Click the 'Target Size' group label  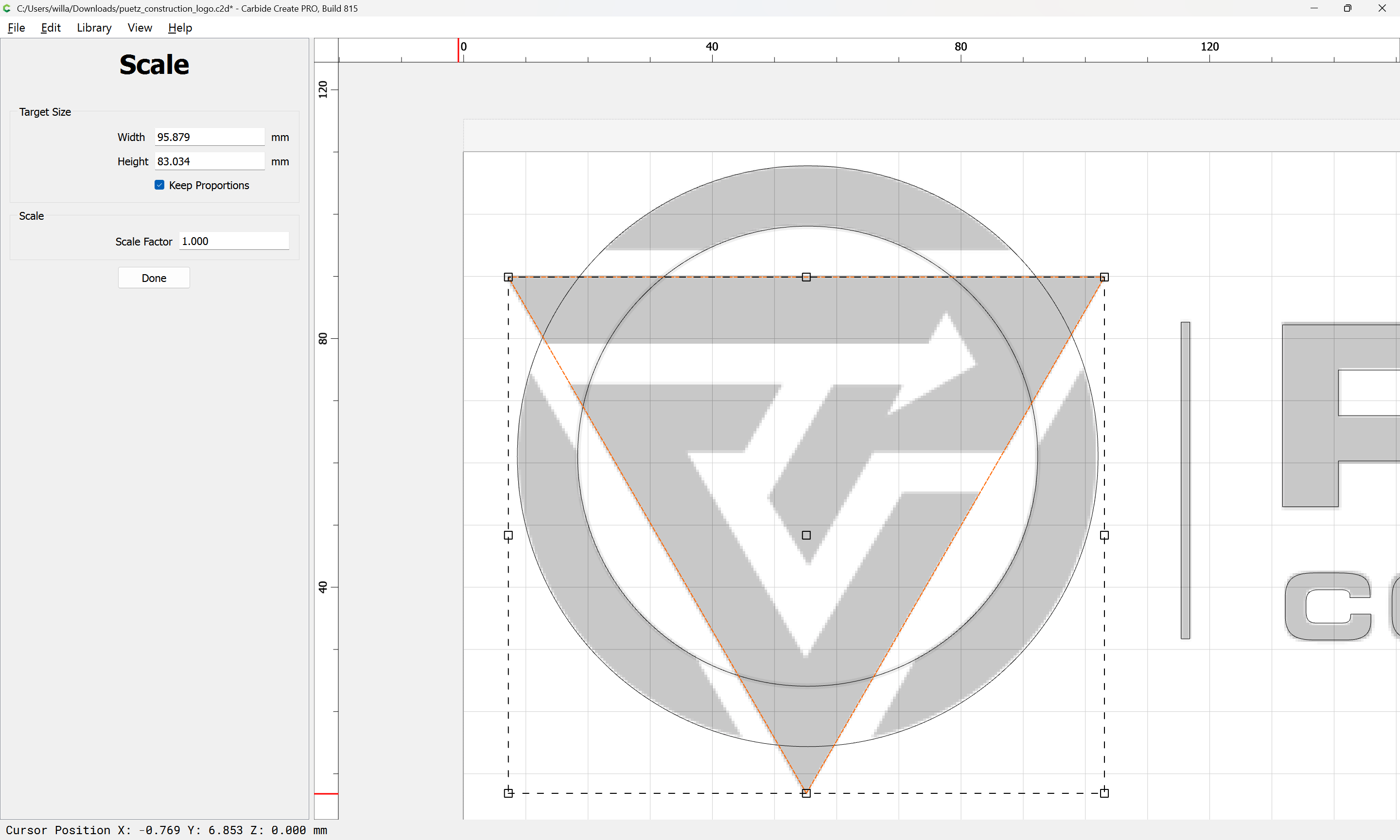45,112
